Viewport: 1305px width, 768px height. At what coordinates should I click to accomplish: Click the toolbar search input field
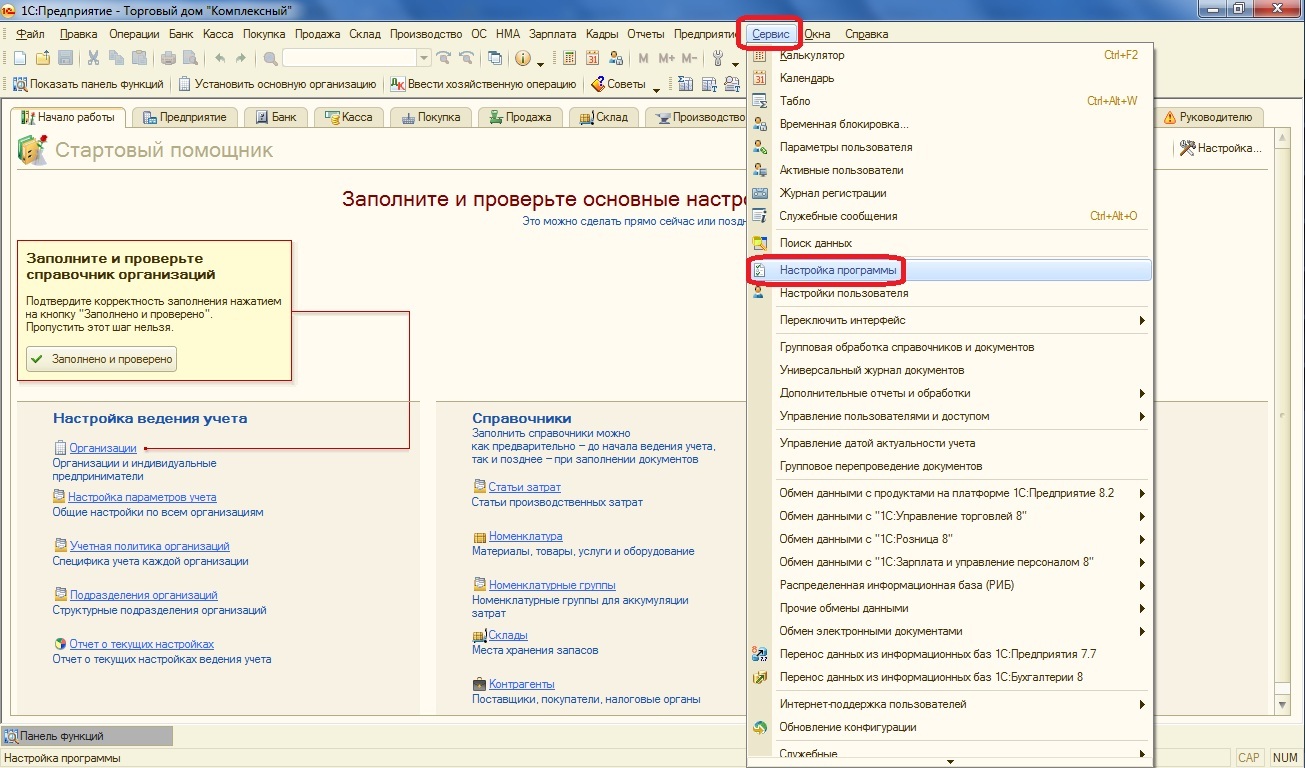[x=349, y=58]
